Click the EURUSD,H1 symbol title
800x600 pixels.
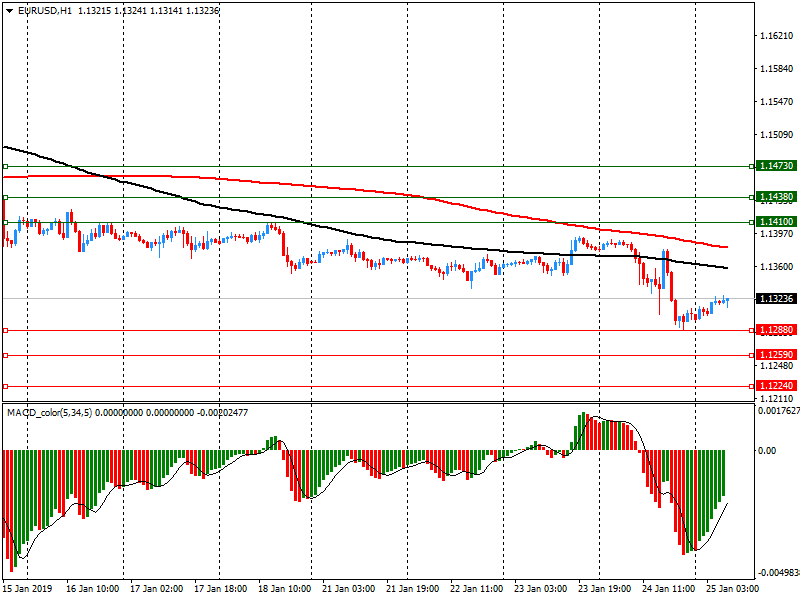point(44,11)
